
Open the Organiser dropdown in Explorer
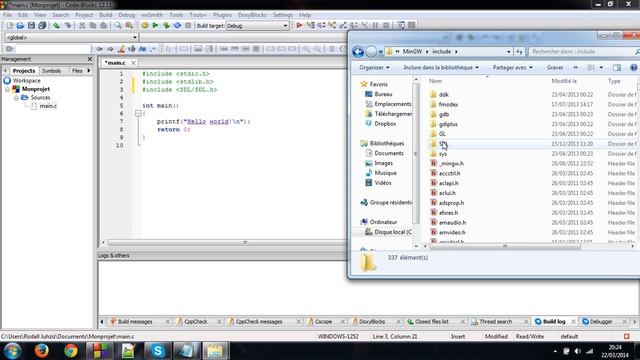click(374, 67)
